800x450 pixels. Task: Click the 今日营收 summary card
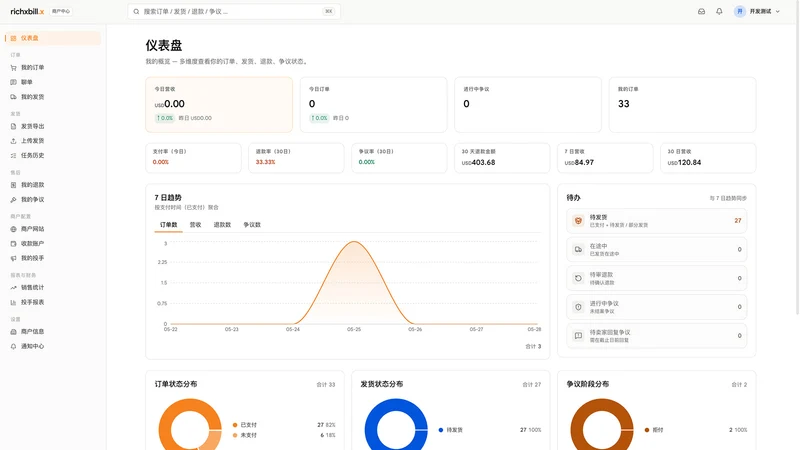pos(219,105)
